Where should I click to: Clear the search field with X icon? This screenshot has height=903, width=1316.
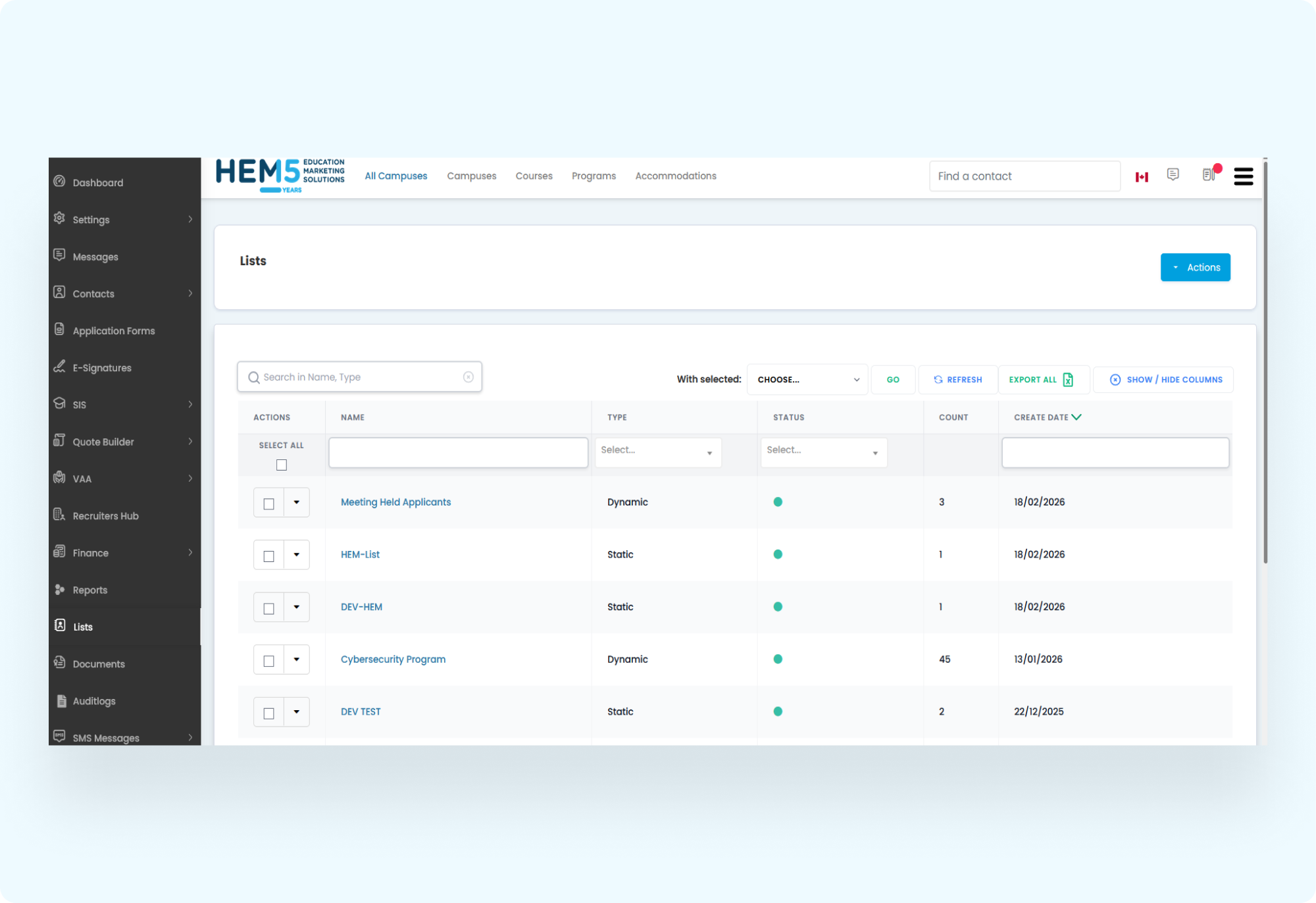point(468,377)
